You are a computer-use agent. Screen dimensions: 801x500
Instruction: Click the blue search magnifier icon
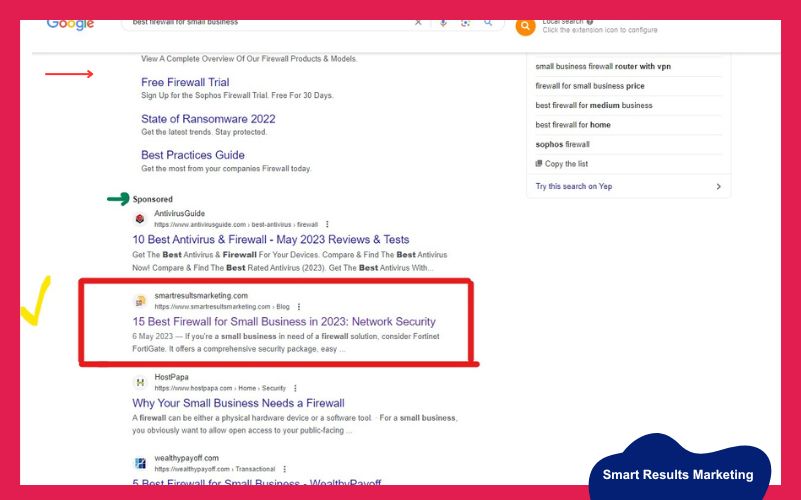point(488,23)
